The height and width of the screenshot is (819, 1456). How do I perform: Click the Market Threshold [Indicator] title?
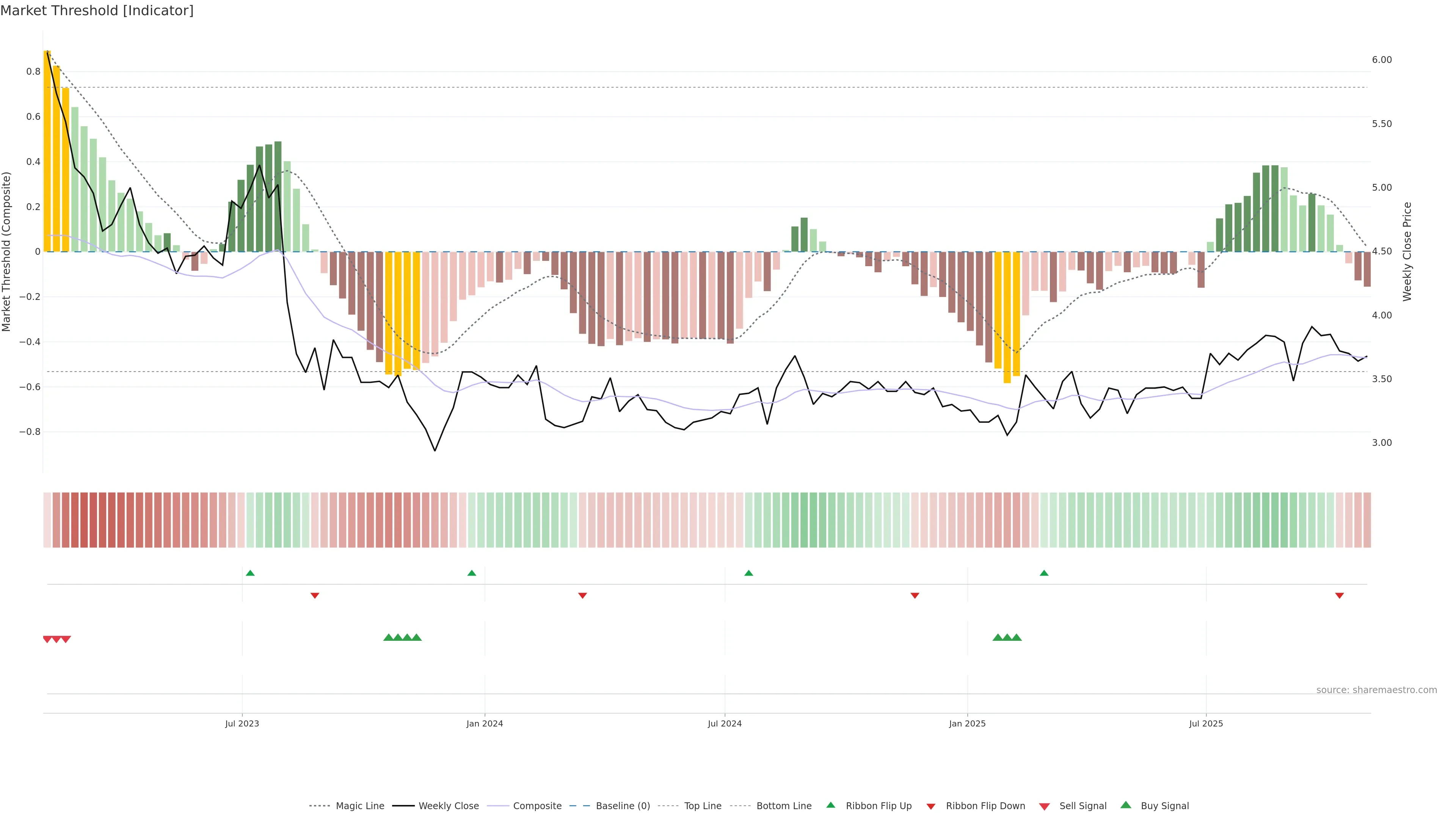(97, 11)
